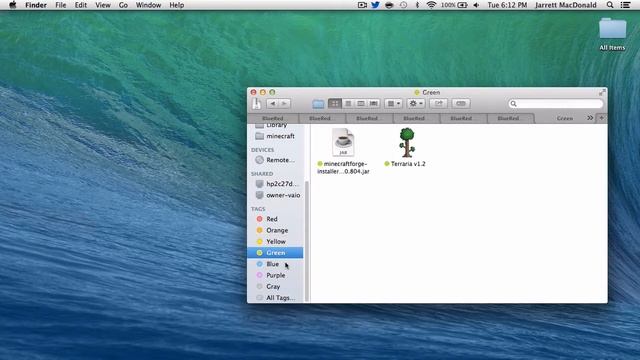Open Notification Center

pyautogui.click(x=625, y=5)
